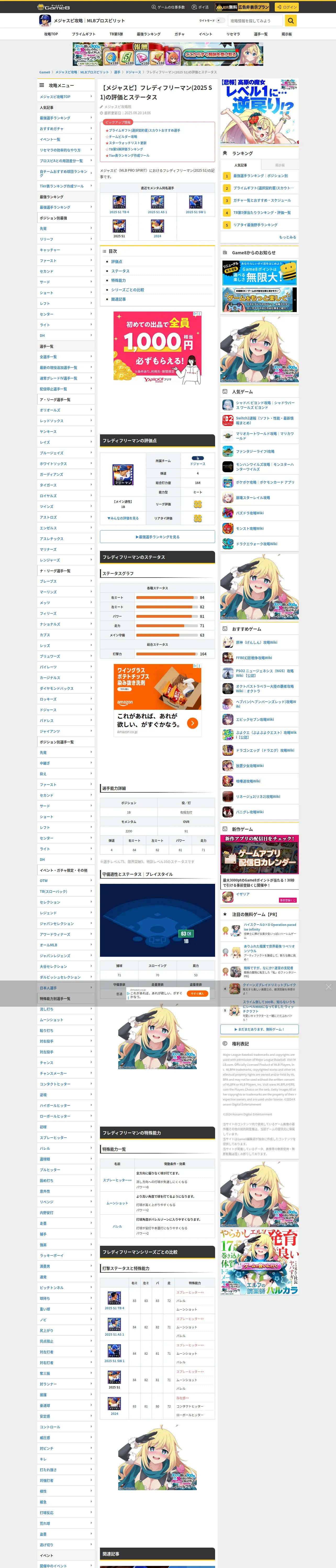This screenshot has width=336, height=1568.
Task: Open ドジャース breadcrumb link
Action: [133, 72]
